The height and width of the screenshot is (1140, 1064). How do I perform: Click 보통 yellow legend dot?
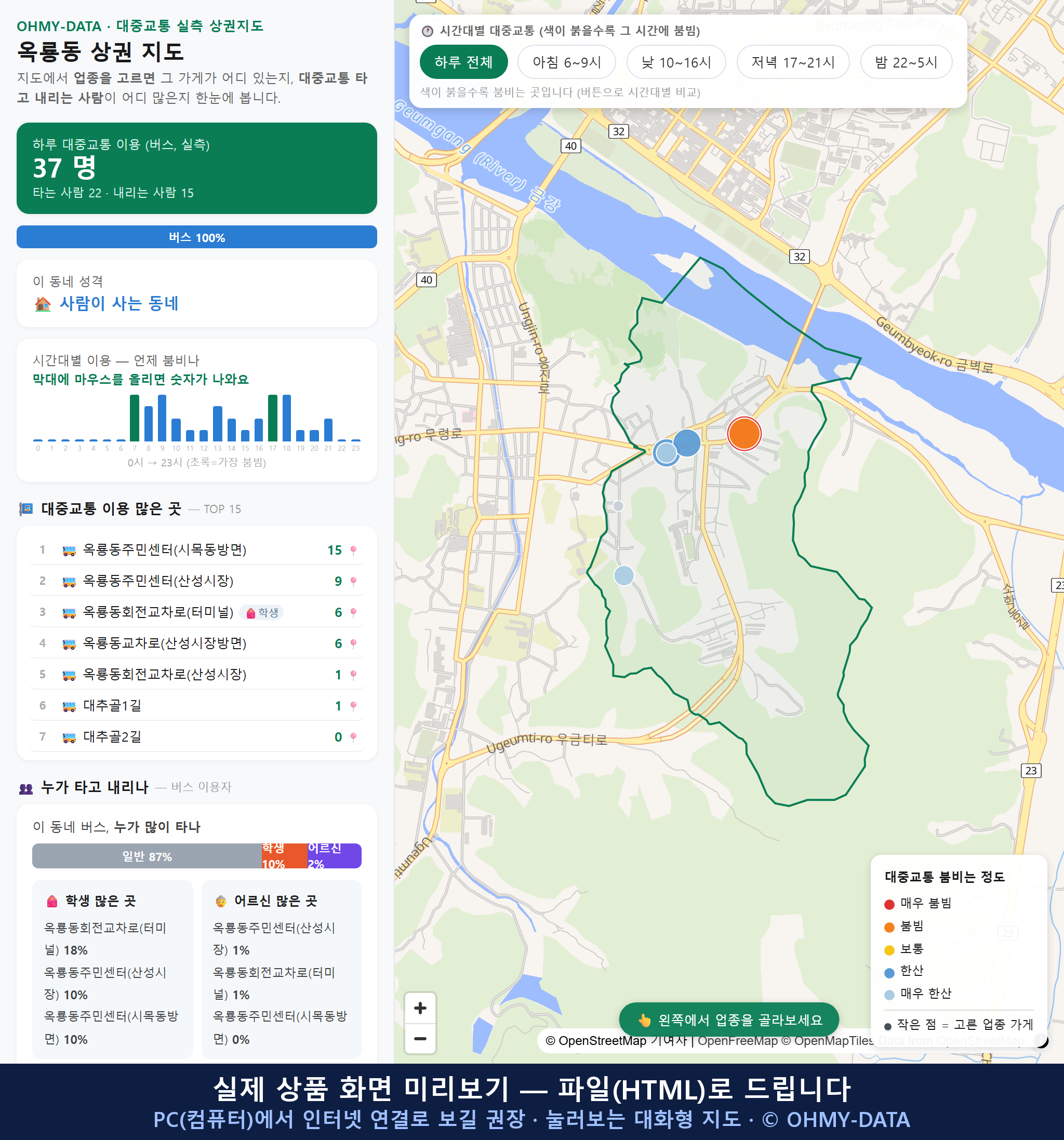click(x=889, y=950)
